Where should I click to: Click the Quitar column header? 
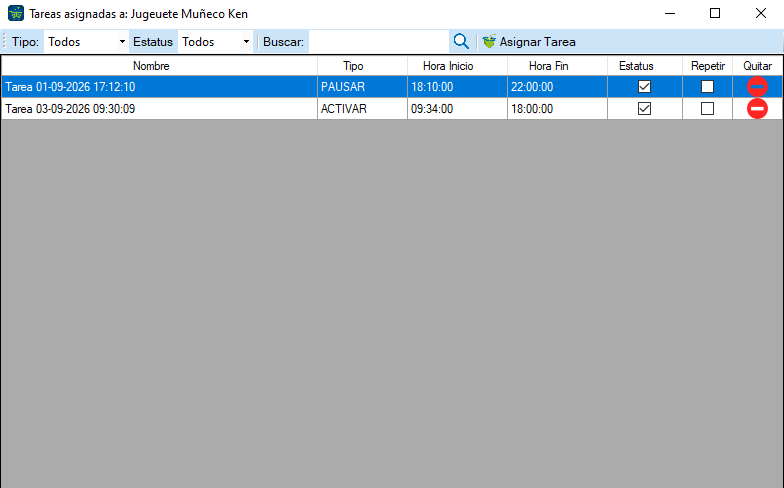coord(757,66)
